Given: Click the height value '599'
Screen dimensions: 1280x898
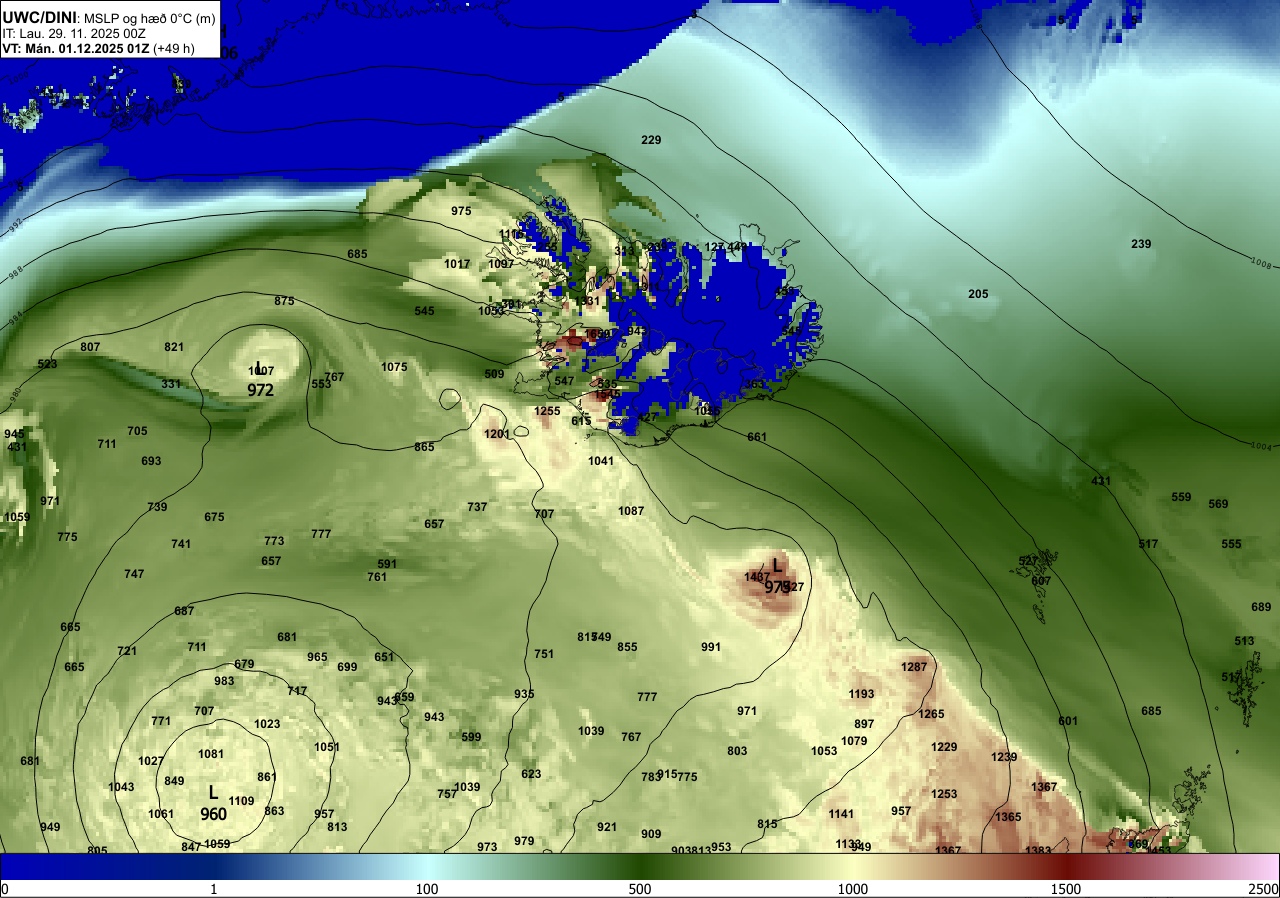Looking at the screenshot, I should coord(471,737).
